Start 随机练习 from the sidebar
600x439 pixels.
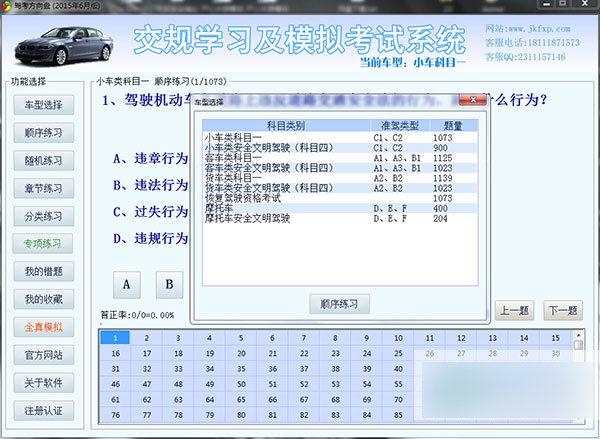pyautogui.click(x=43, y=160)
